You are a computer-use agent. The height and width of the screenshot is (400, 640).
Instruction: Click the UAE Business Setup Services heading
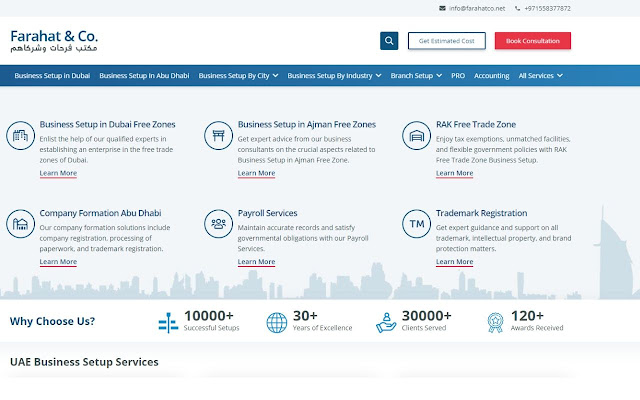pos(84,362)
